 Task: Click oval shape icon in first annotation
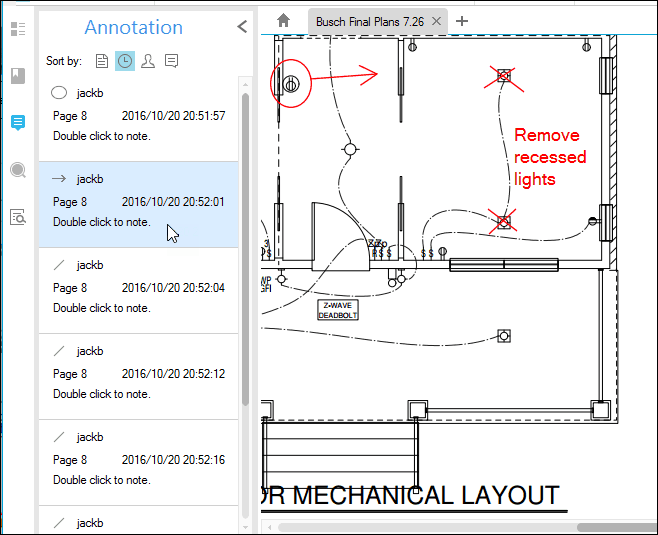point(59,93)
